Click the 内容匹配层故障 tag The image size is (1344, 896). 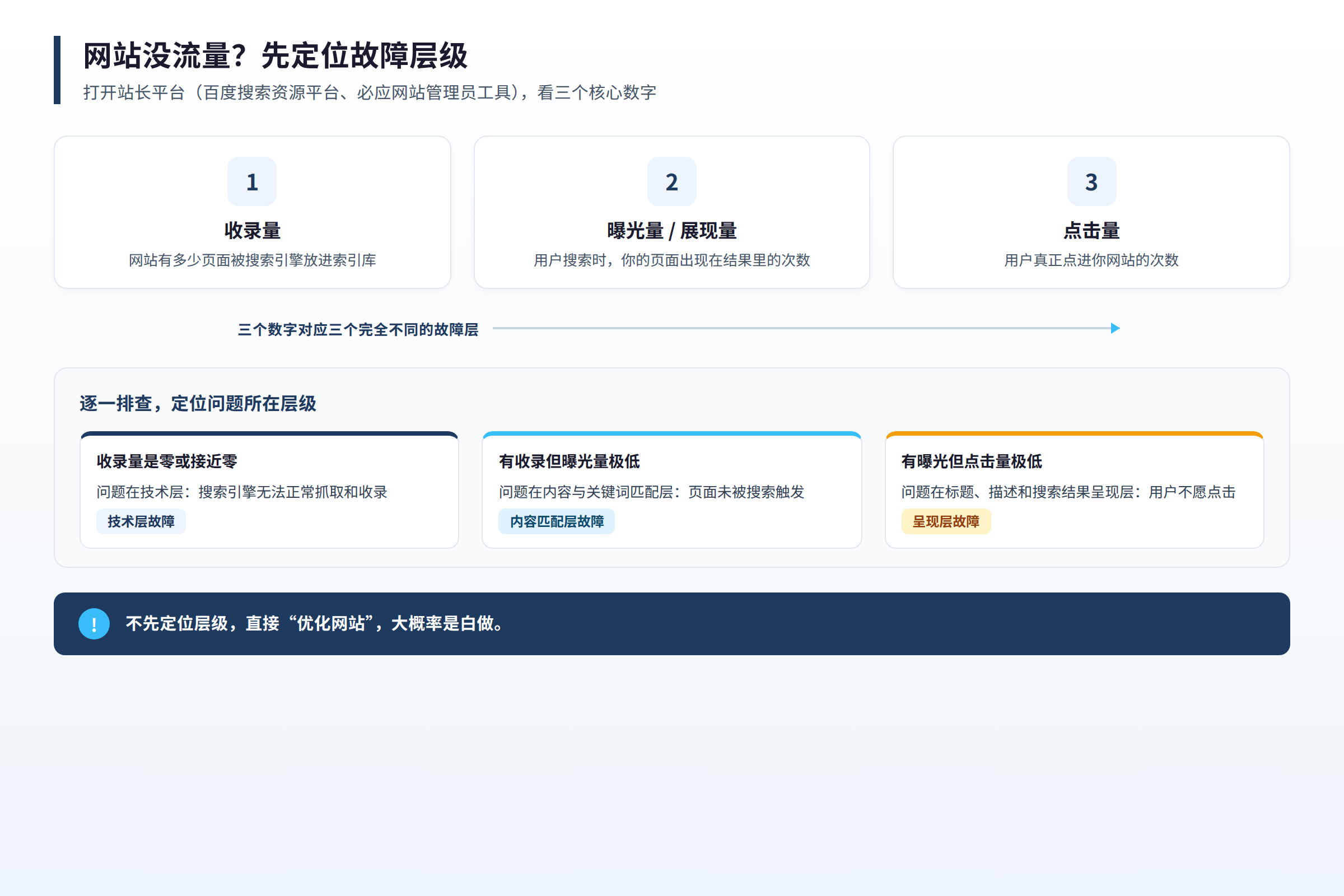coord(557,521)
